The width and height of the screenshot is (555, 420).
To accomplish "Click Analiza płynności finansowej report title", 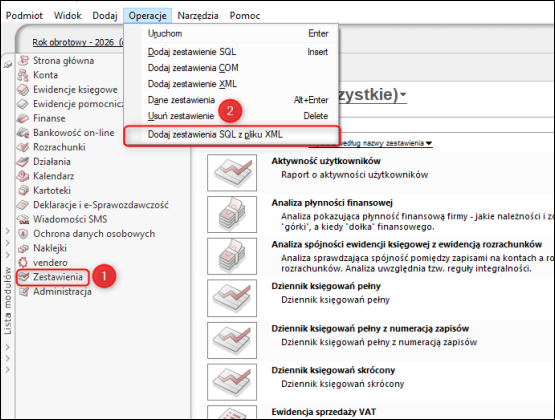I will coord(332,203).
